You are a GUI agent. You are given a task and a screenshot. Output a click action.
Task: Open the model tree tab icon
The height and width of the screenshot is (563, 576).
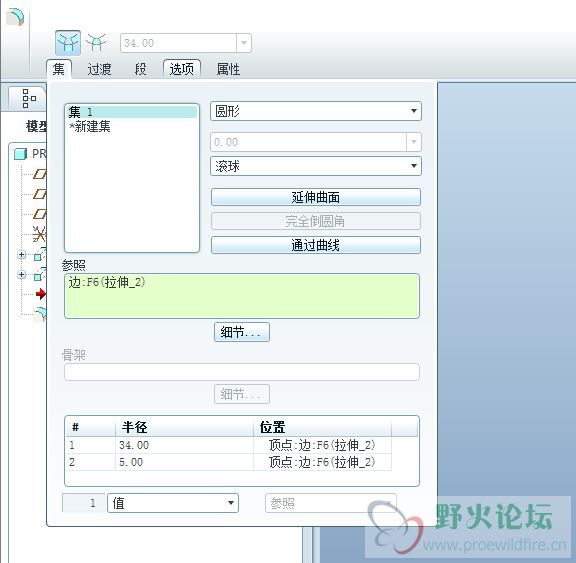29,98
